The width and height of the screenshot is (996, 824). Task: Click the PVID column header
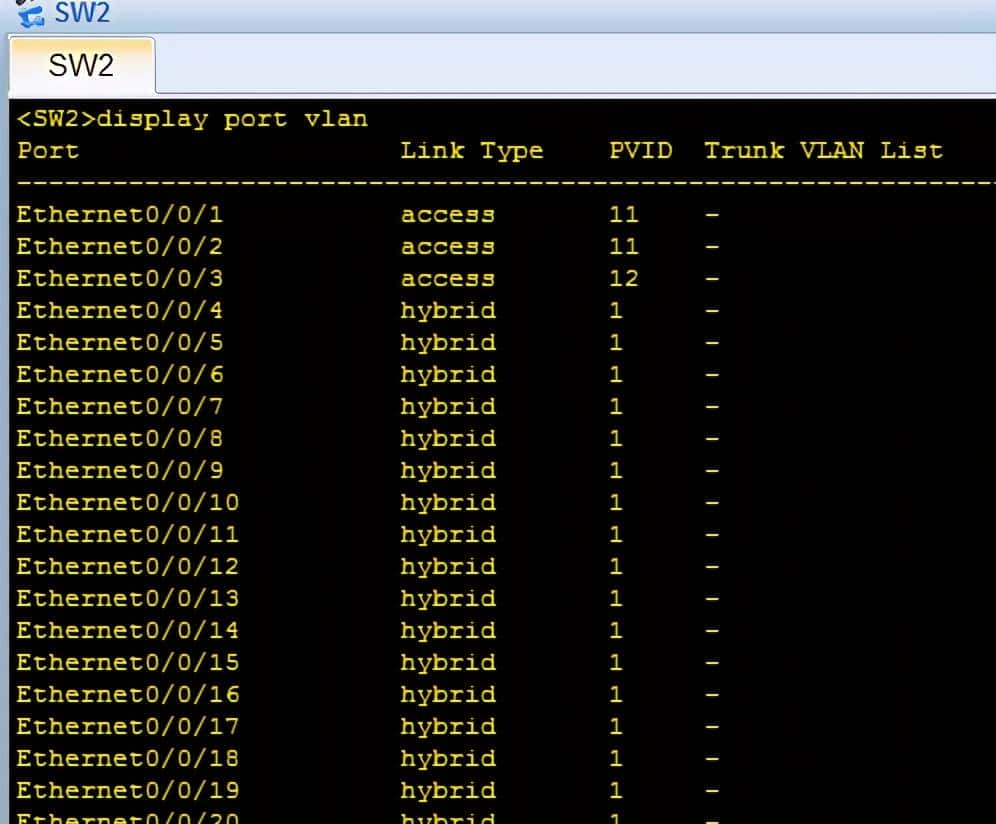(640, 151)
